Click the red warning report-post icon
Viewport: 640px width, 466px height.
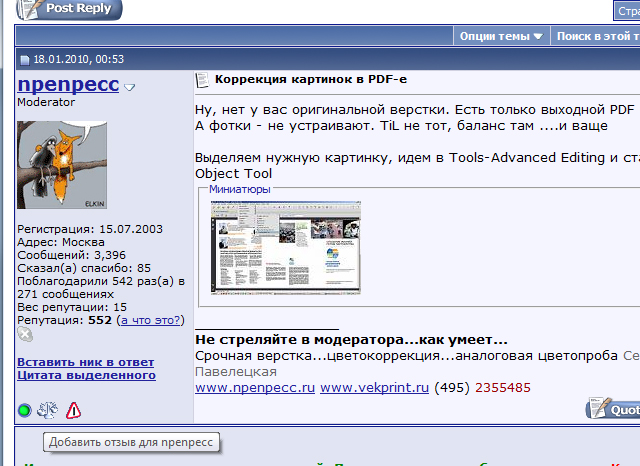pos(73,410)
